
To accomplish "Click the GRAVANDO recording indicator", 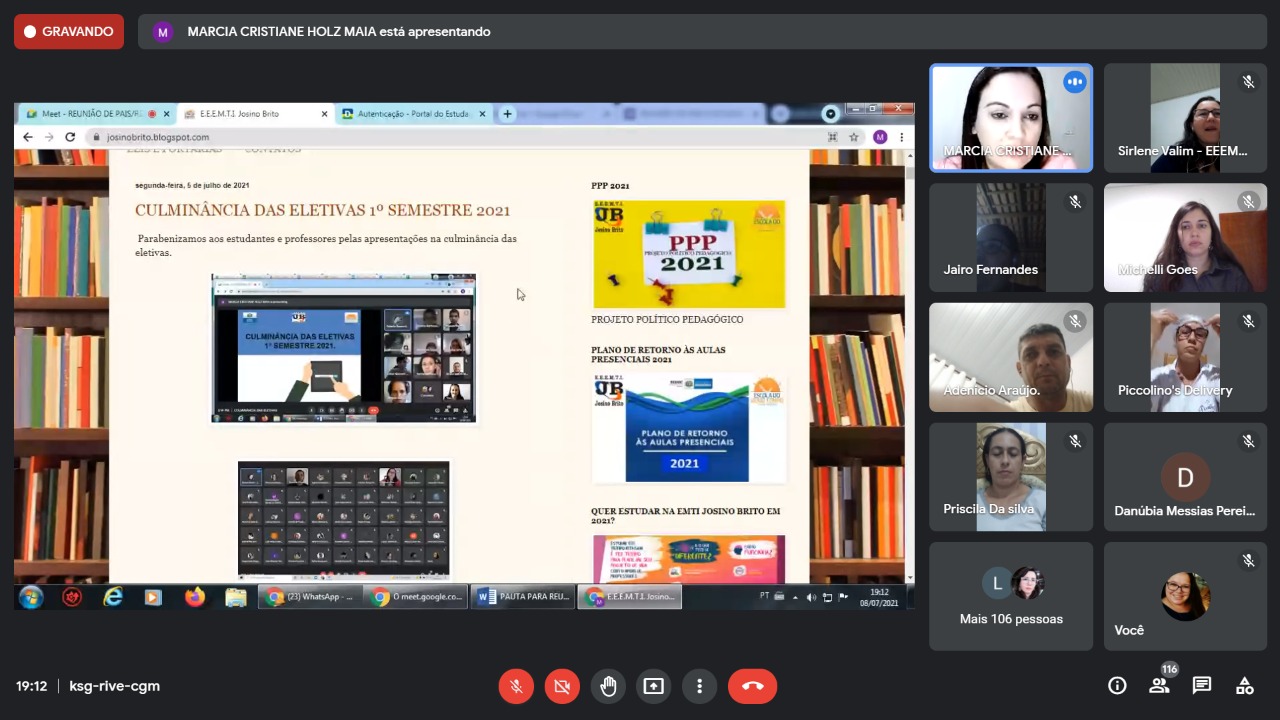I will [x=69, y=32].
